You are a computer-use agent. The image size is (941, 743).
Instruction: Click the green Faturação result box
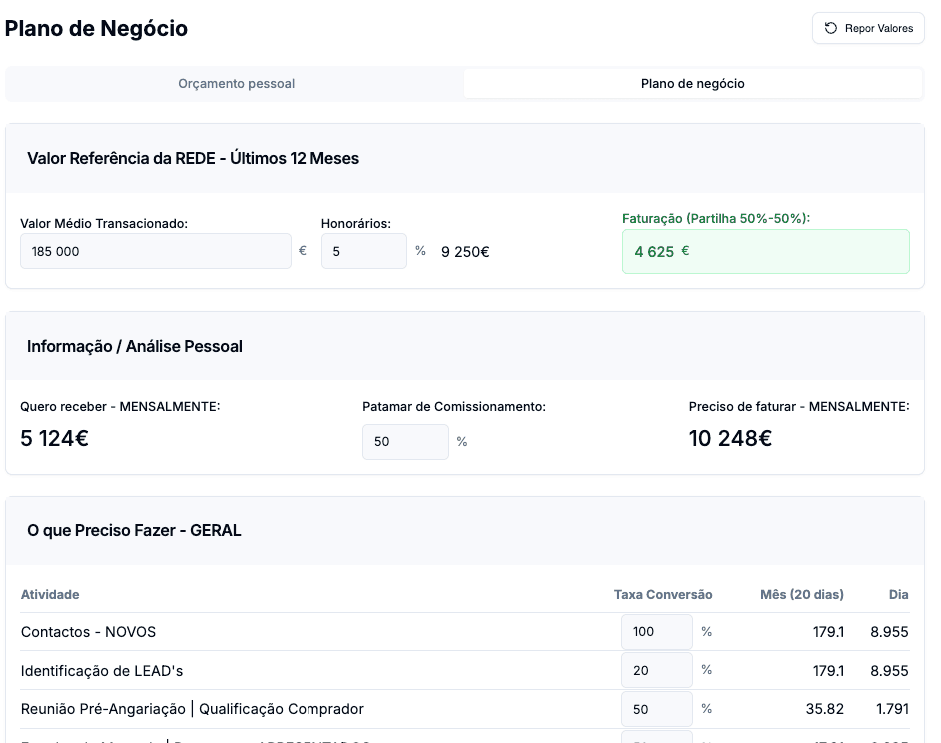point(765,252)
